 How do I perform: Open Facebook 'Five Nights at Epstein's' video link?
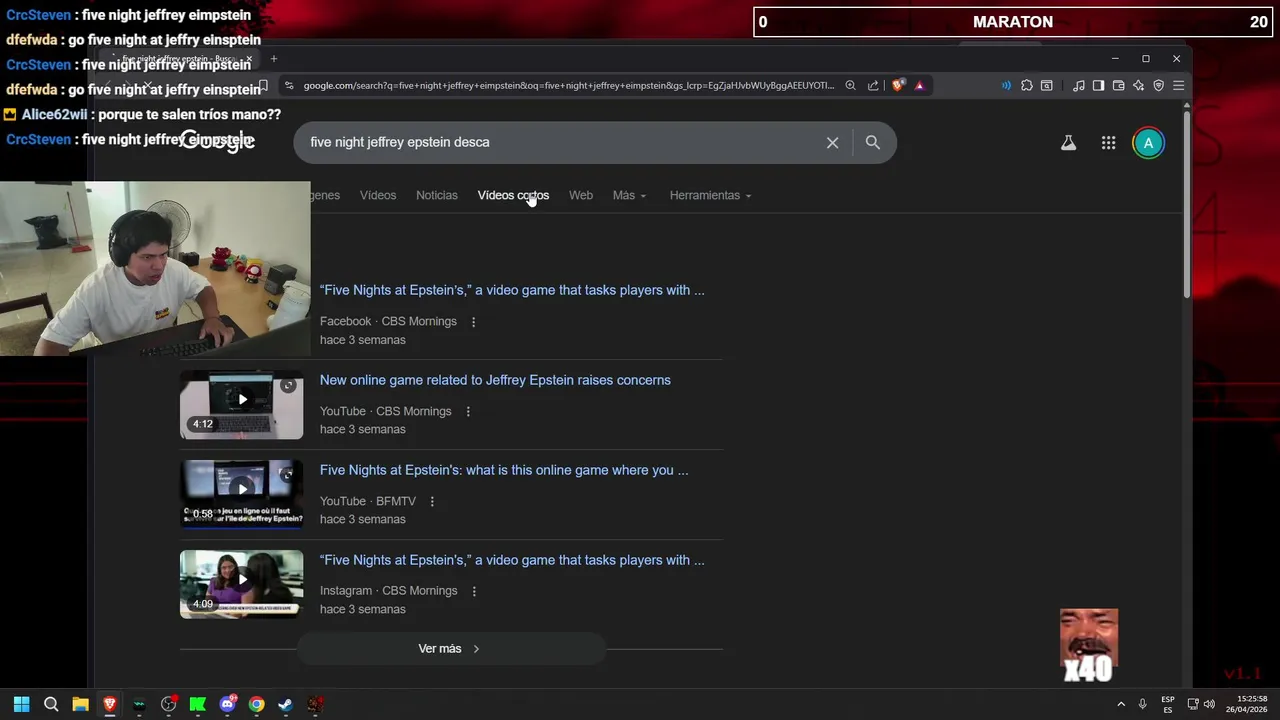[x=512, y=290]
